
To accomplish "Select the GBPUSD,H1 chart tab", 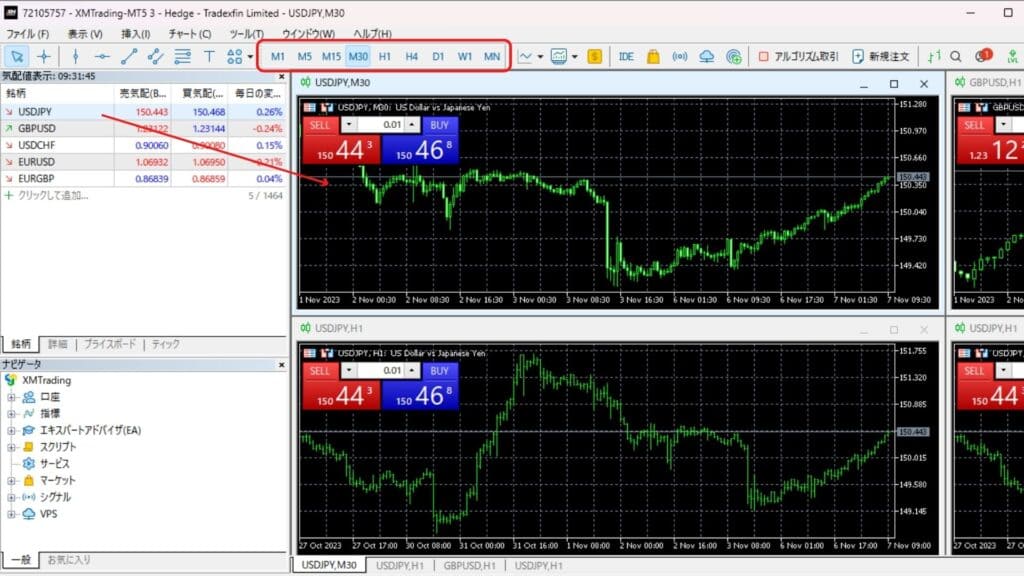I will [469, 566].
